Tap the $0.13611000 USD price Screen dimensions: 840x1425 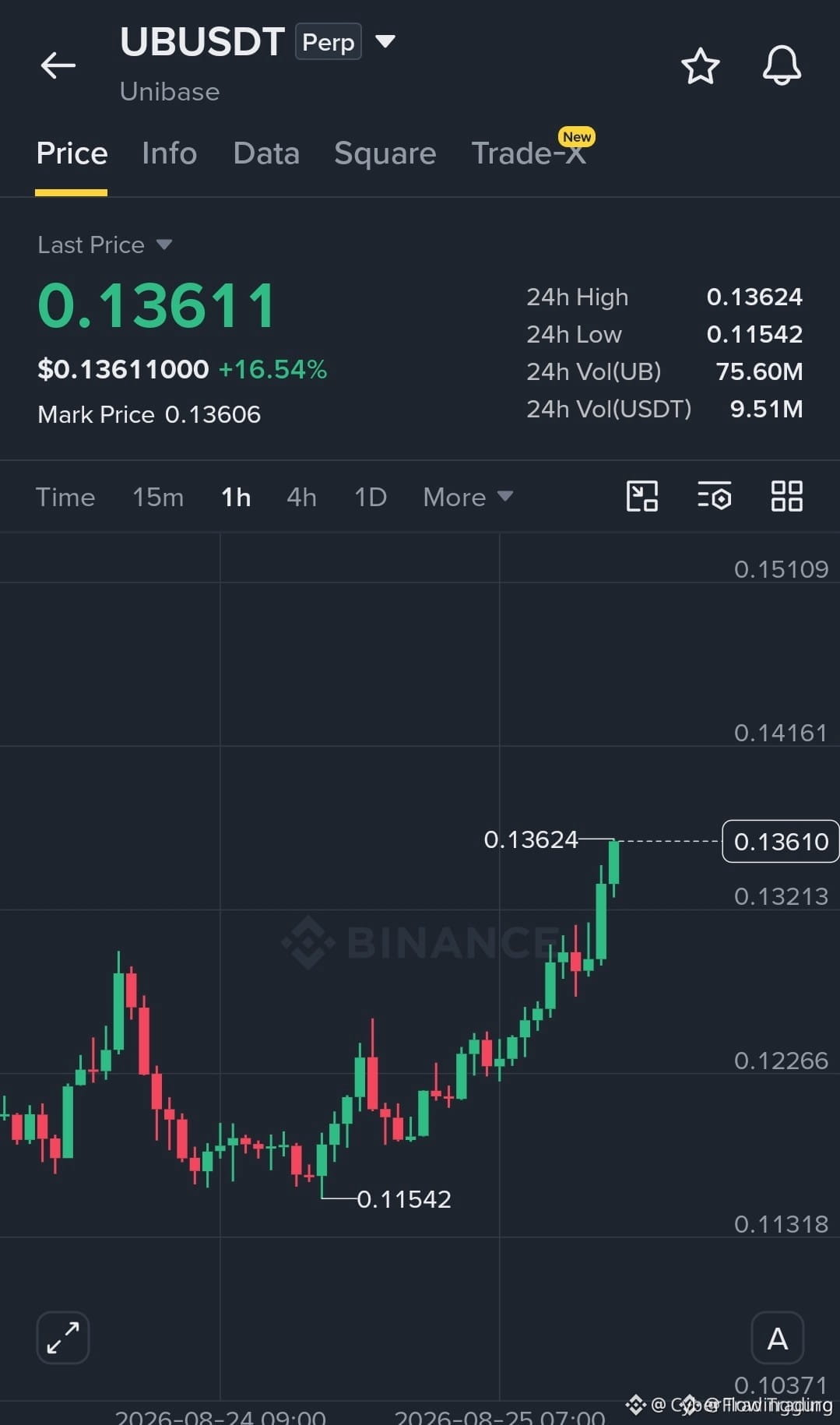[x=123, y=369]
